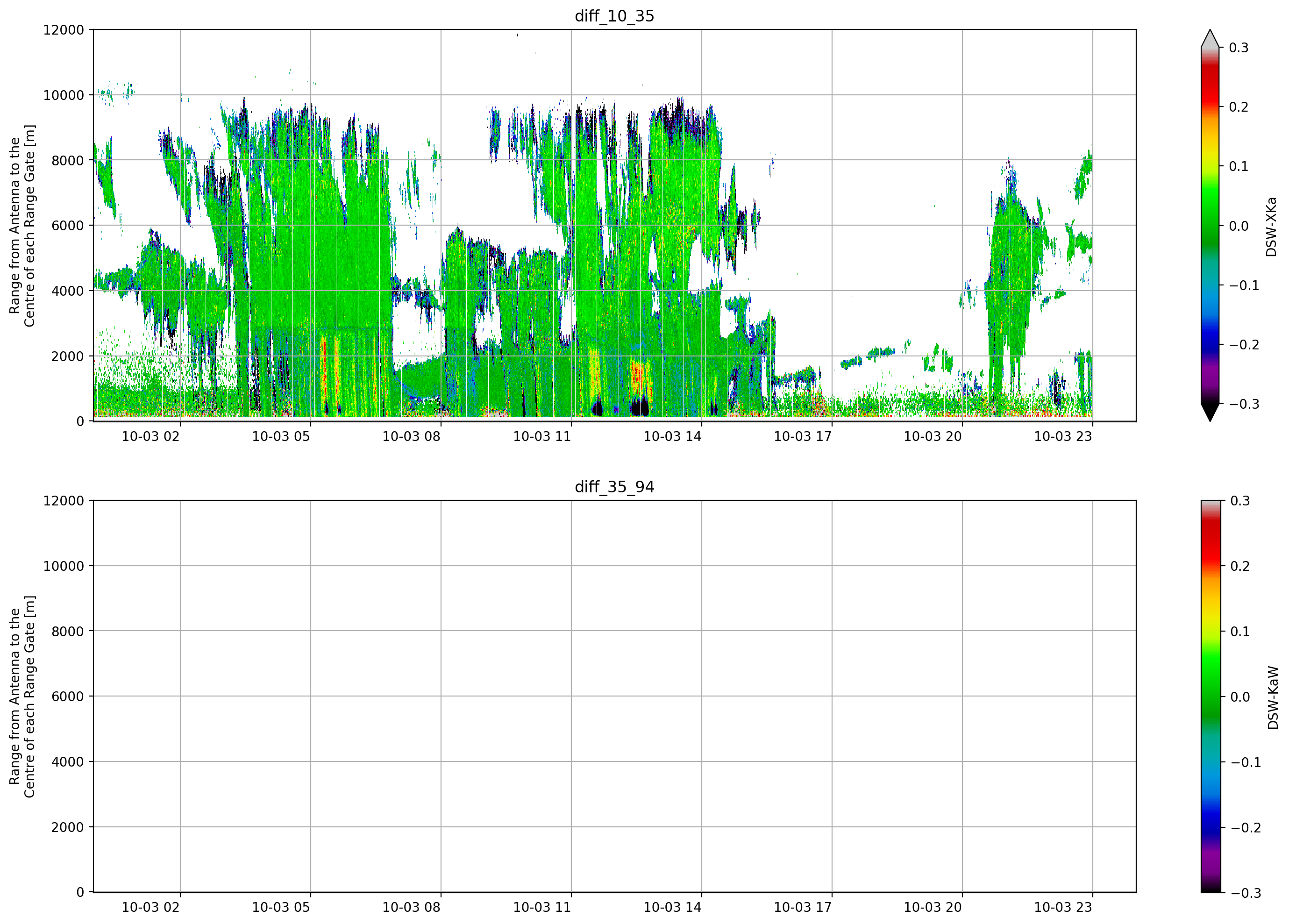Click the −0.2 tick on DSW-KaW colorbar
The height and width of the screenshot is (924, 1289).
(x=1246, y=827)
